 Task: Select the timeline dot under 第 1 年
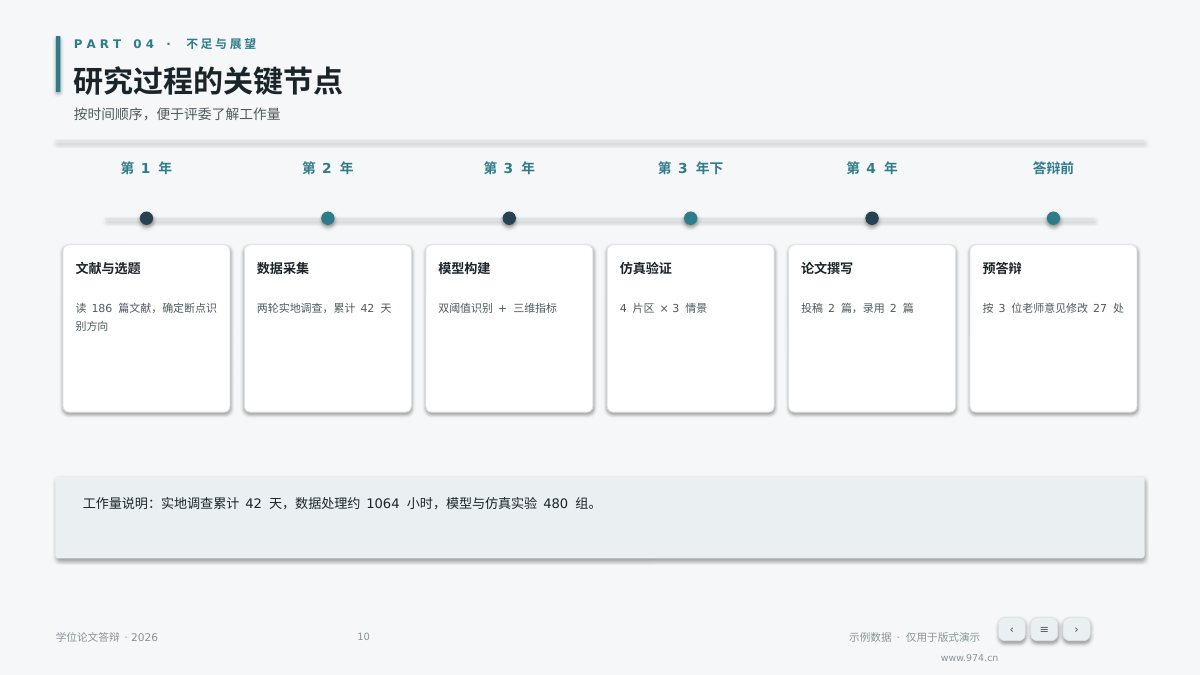146,218
